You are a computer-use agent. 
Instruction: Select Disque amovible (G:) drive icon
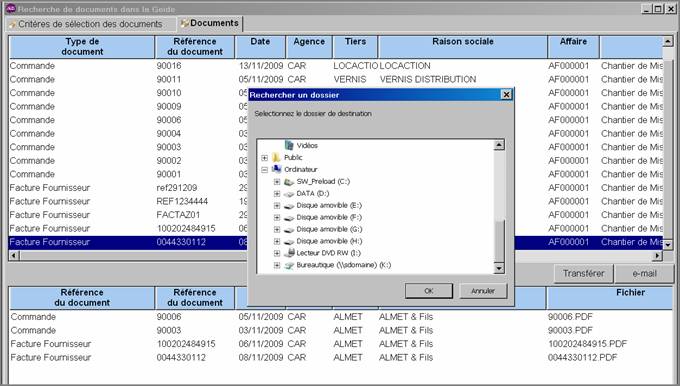(289, 229)
